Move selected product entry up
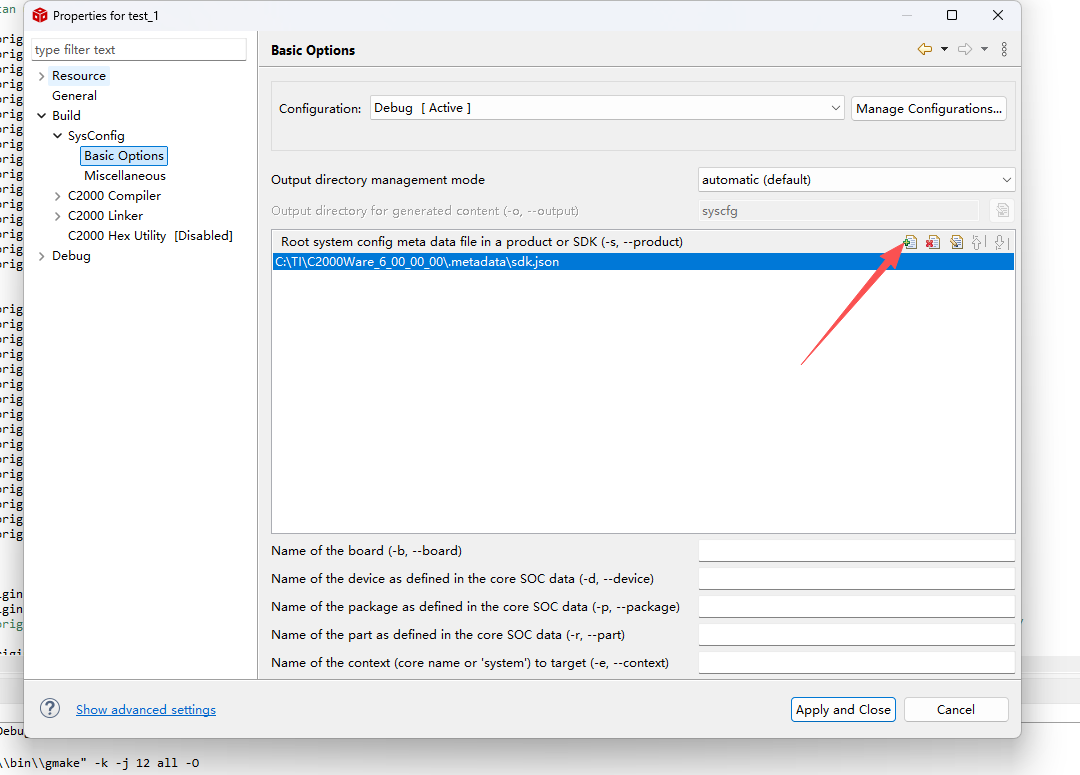1080x775 pixels. (978, 242)
